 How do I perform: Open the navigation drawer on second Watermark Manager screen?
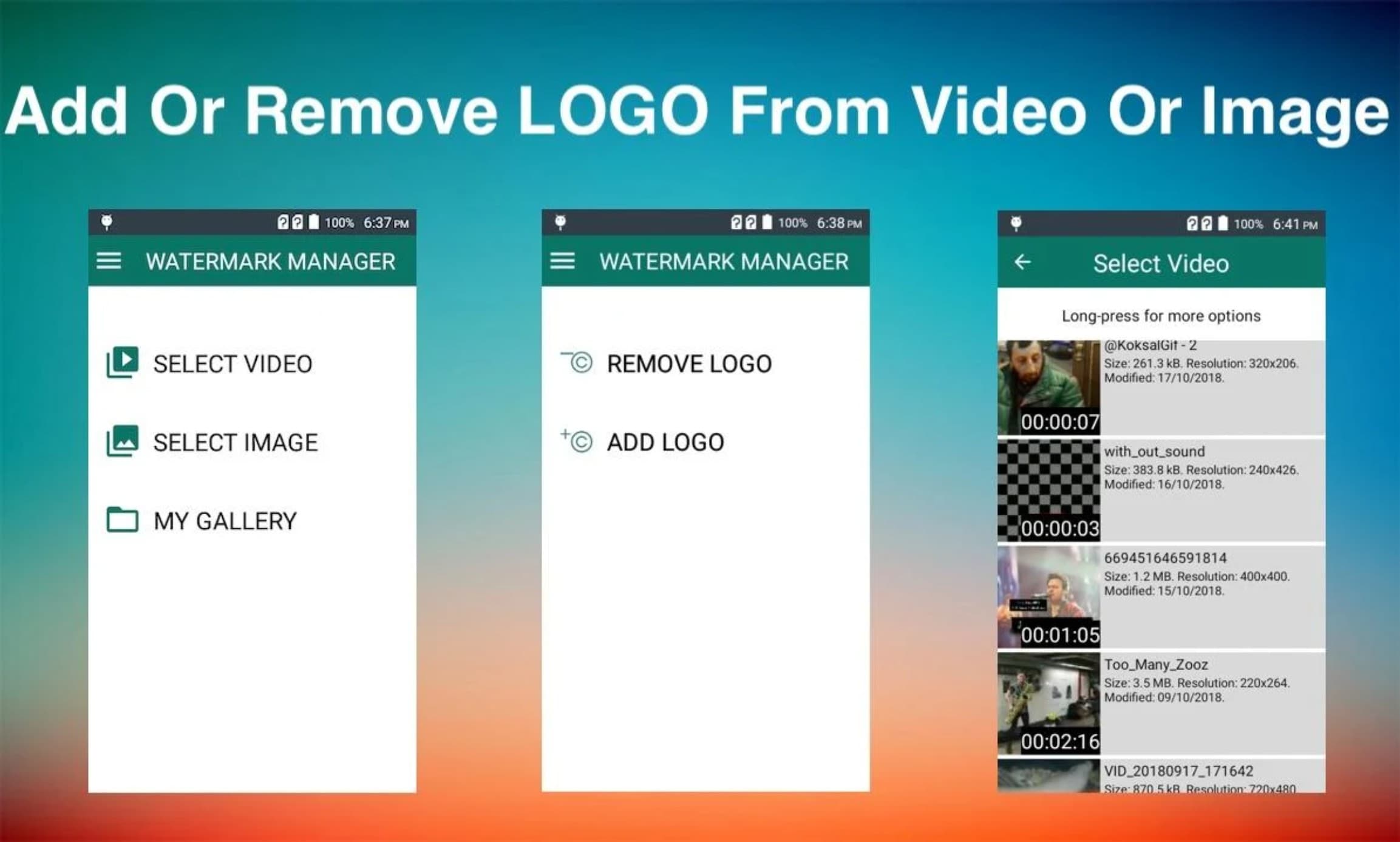(562, 261)
